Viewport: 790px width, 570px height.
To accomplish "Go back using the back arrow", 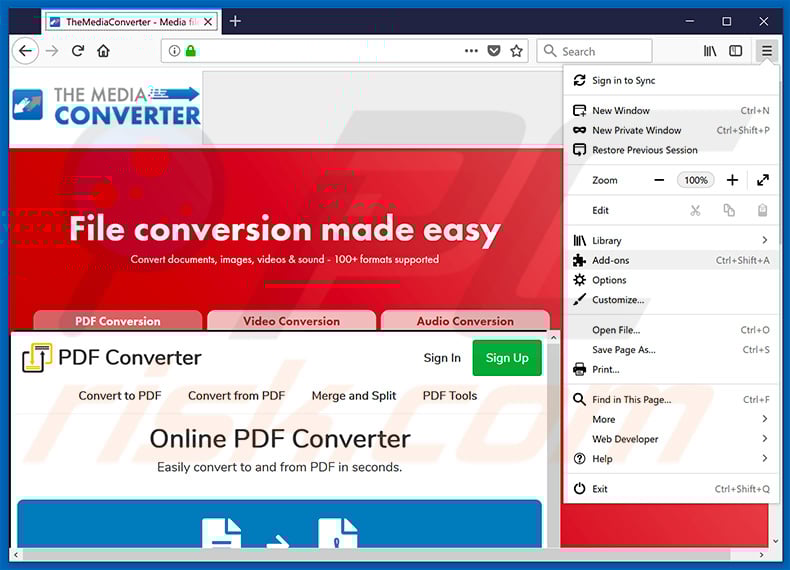I will [25, 51].
